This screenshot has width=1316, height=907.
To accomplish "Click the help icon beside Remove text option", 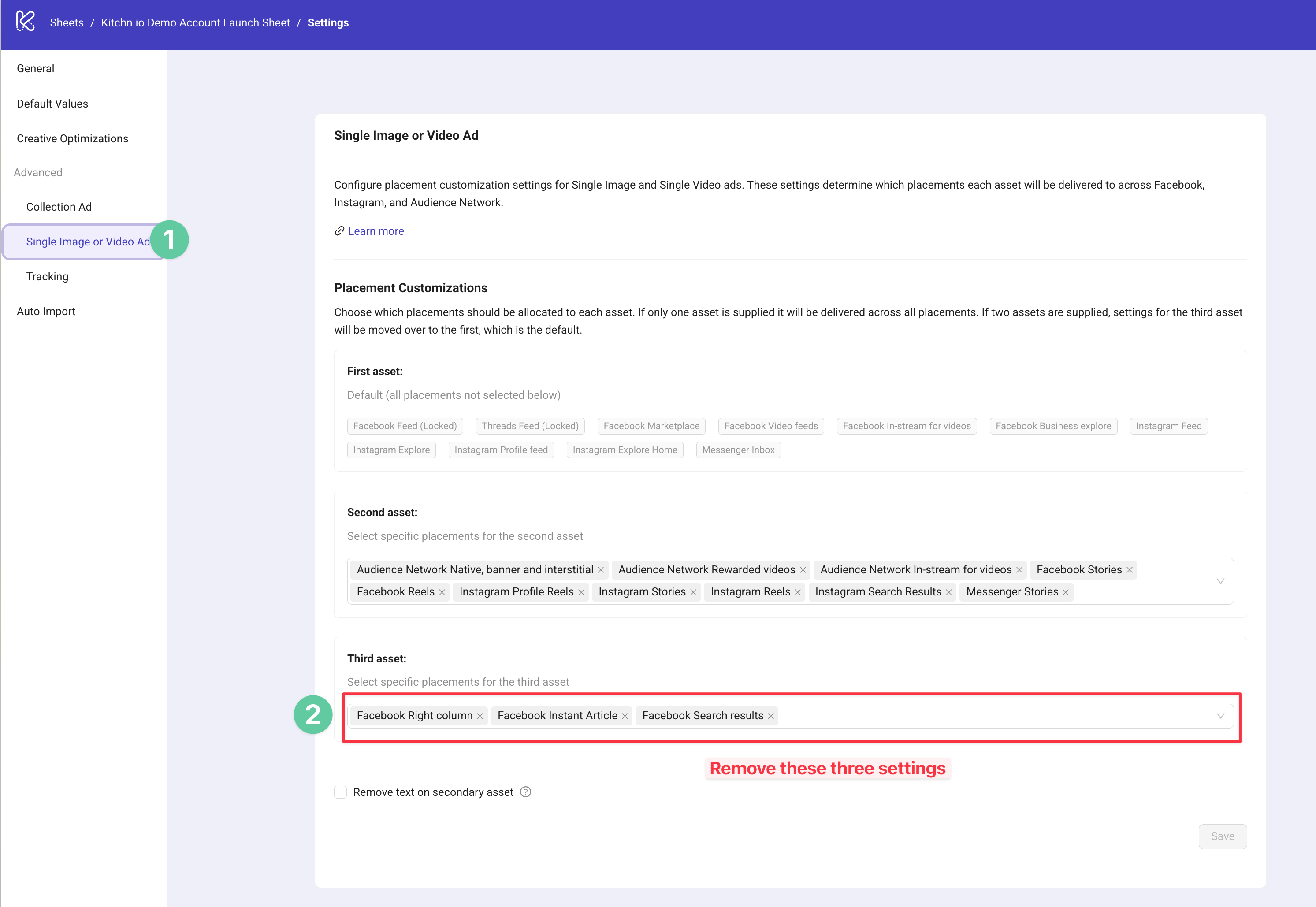I will pyautogui.click(x=526, y=792).
